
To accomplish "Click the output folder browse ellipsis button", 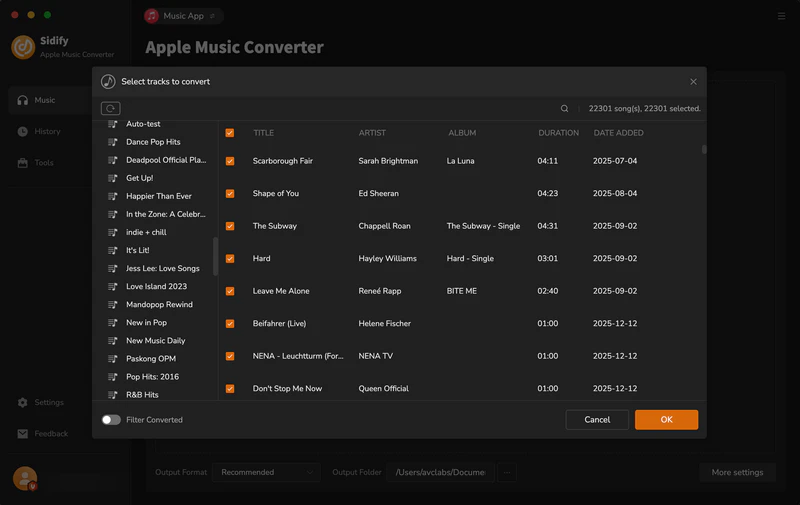I will click(507, 472).
